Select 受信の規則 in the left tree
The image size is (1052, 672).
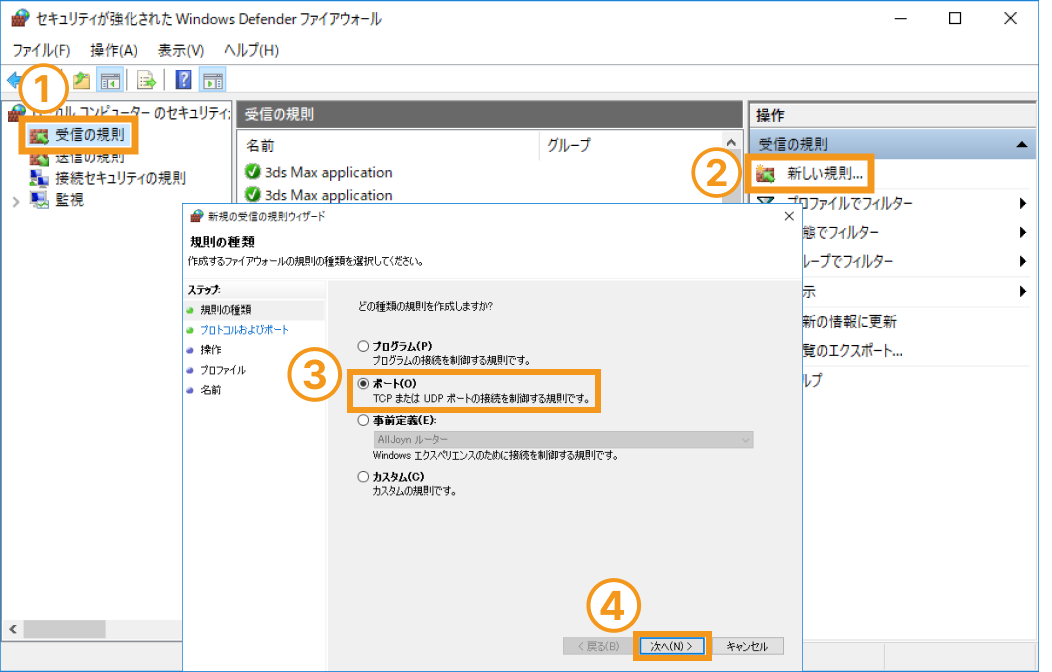pyautogui.click(x=90, y=135)
